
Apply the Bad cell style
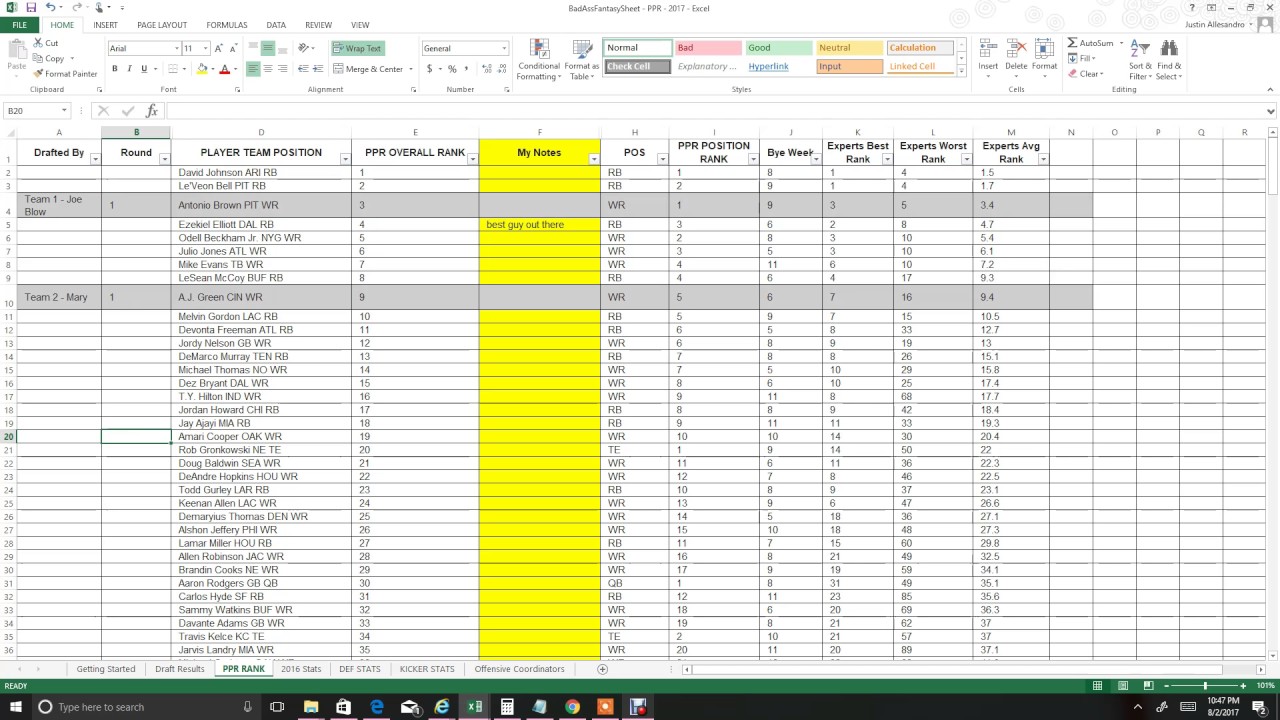[x=707, y=48]
